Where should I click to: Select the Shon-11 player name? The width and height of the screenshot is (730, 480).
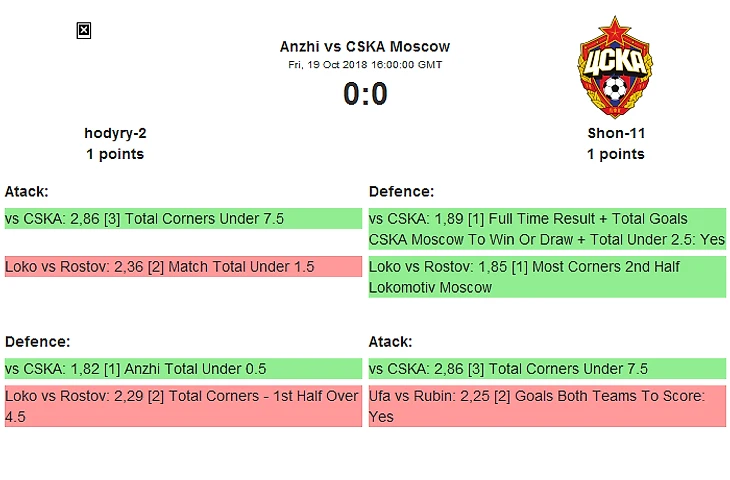coord(615,133)
